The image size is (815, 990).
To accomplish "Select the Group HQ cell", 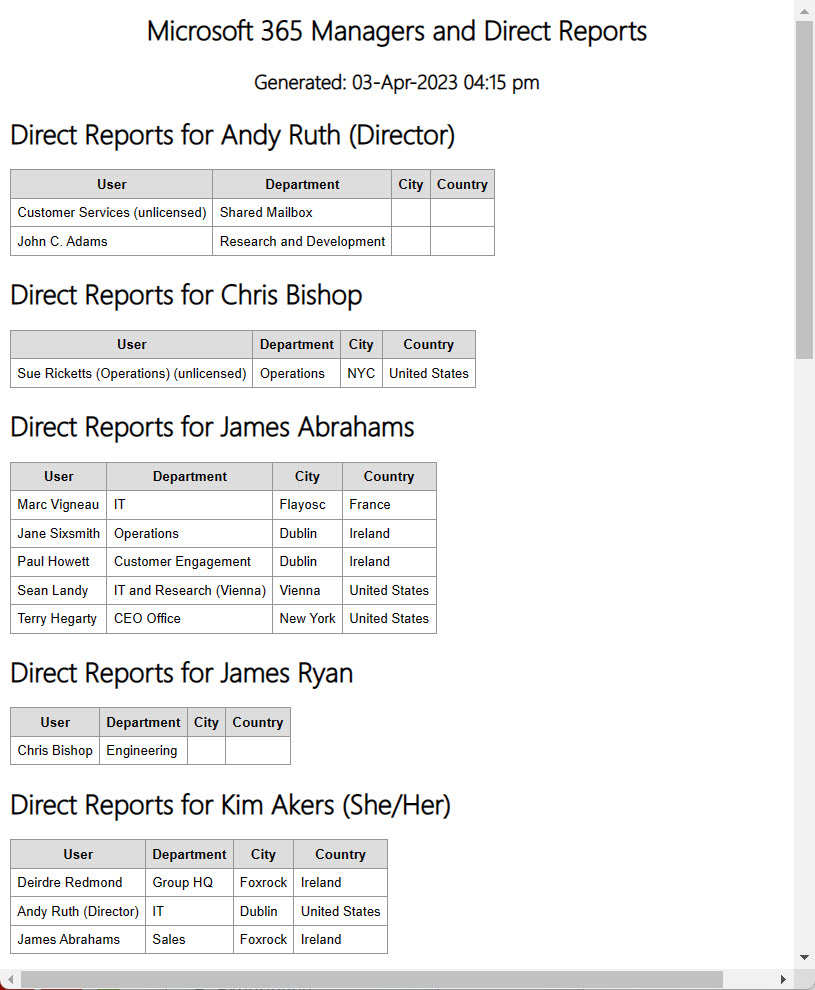I will click(189, 883).
